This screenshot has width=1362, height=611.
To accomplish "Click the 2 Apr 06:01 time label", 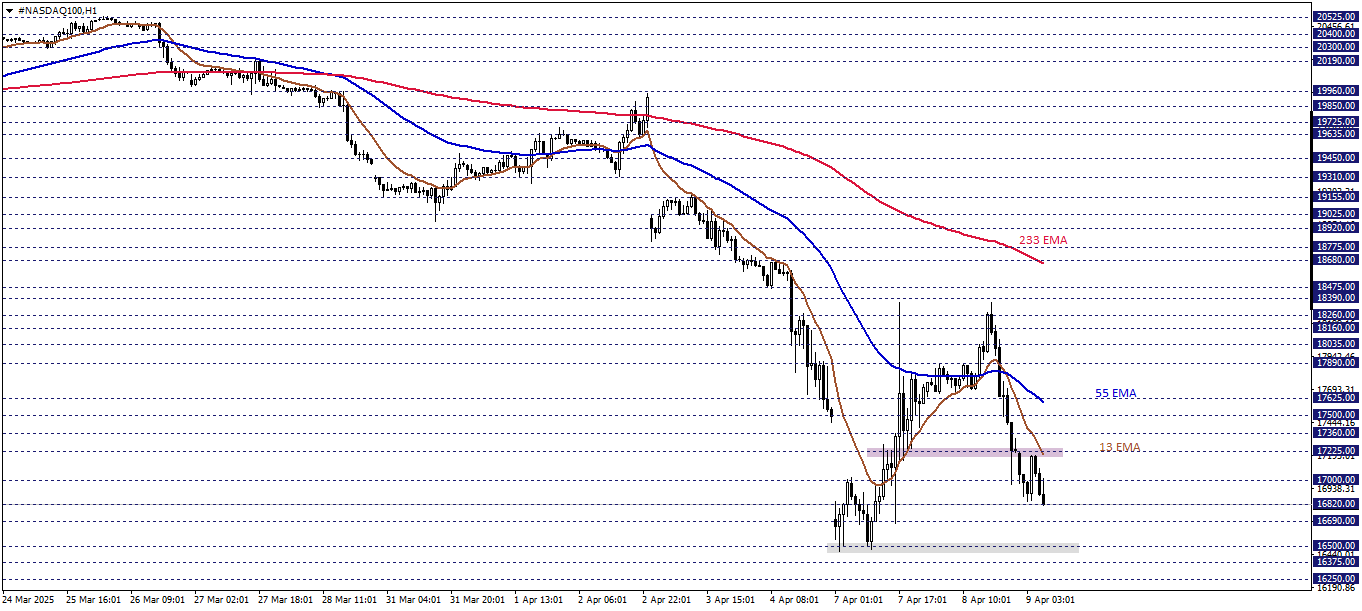I will coord(603,600).
